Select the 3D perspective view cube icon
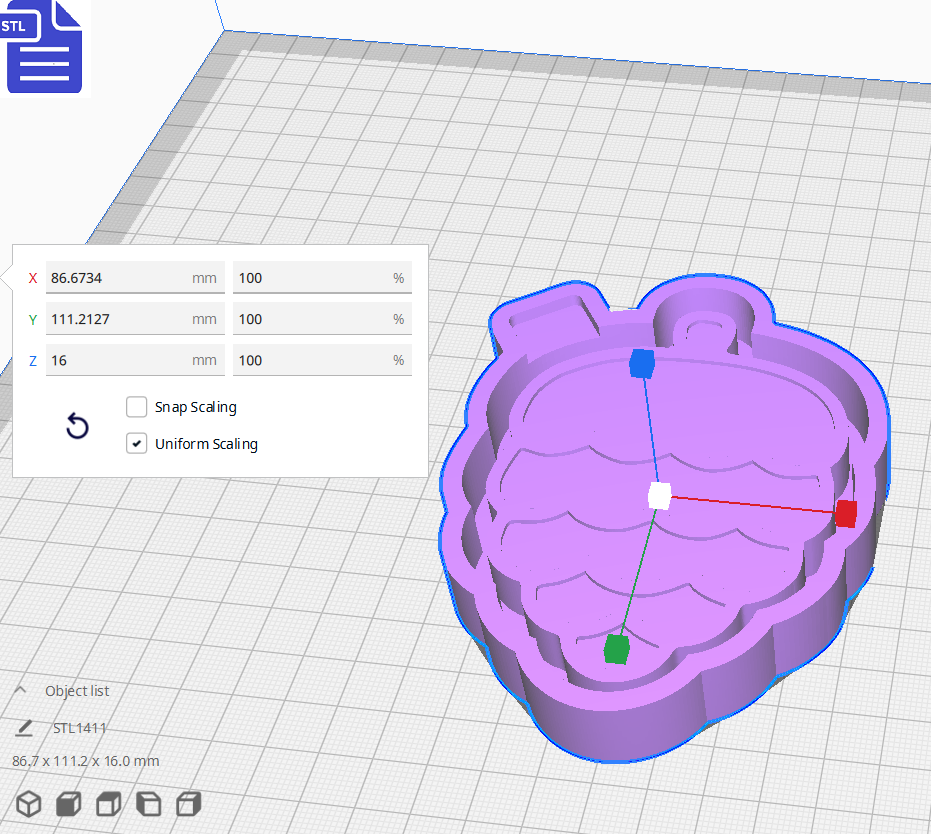 click(28, 803)
